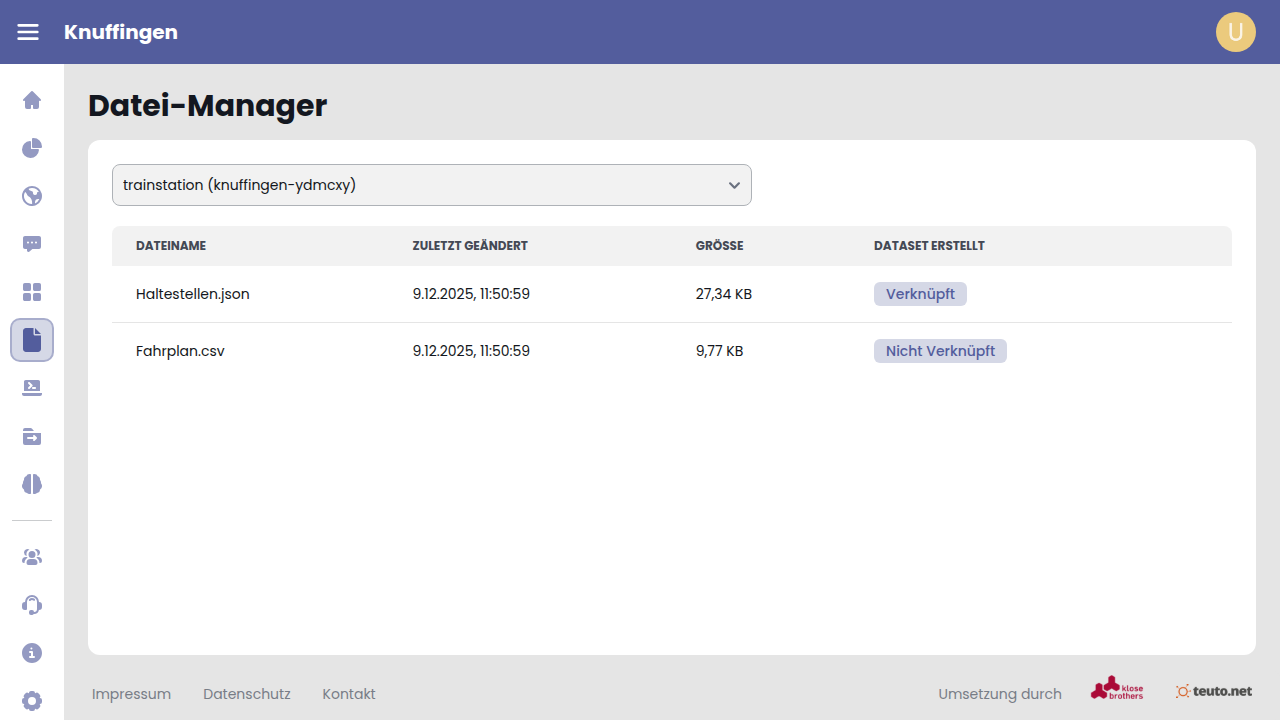The height and width of the screenshot is (720, 1280).
Task: Select the file manager document icon
Action: (x=32, y=340)
